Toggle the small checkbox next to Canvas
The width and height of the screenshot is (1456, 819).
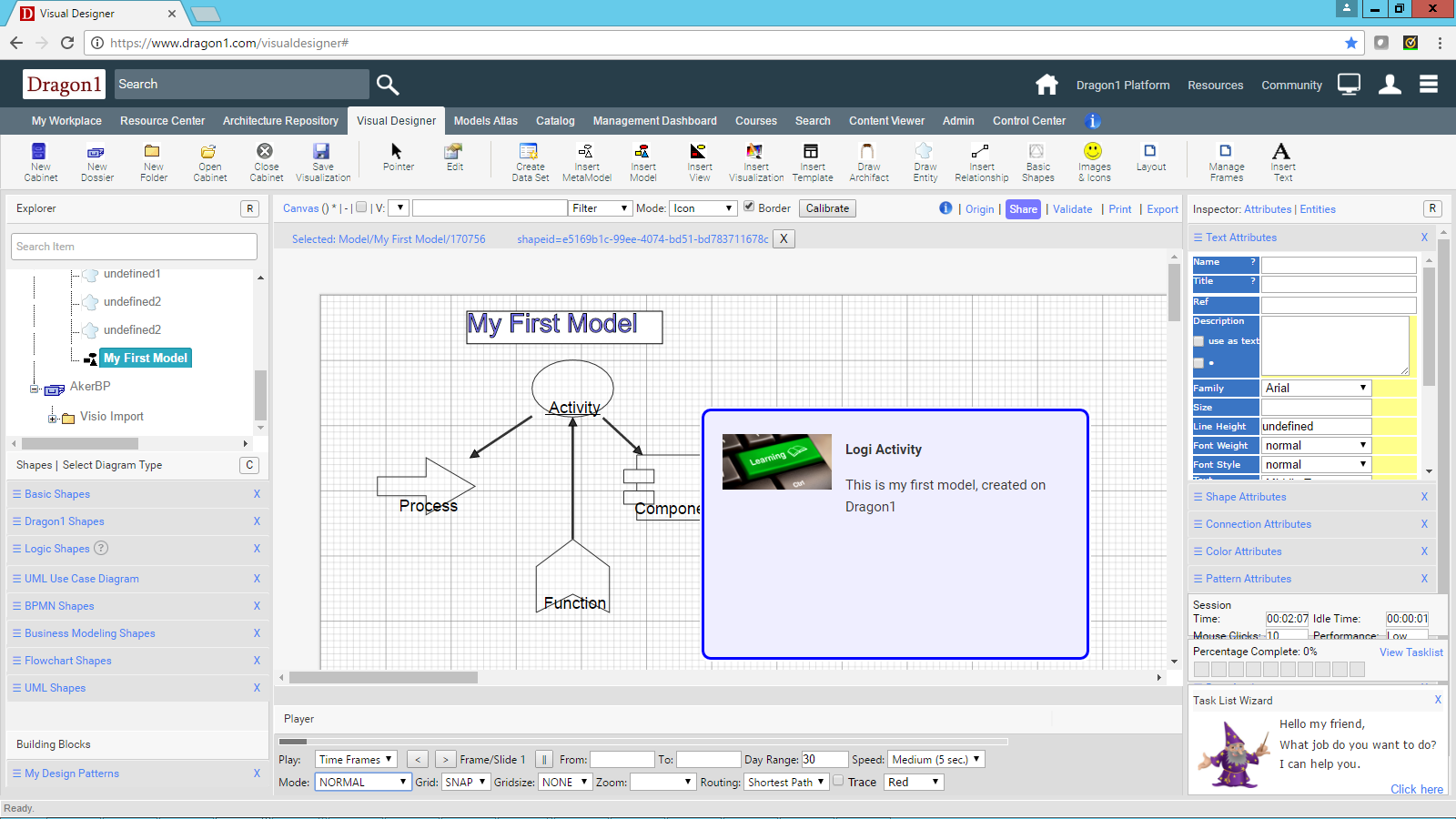coord(361,207)
